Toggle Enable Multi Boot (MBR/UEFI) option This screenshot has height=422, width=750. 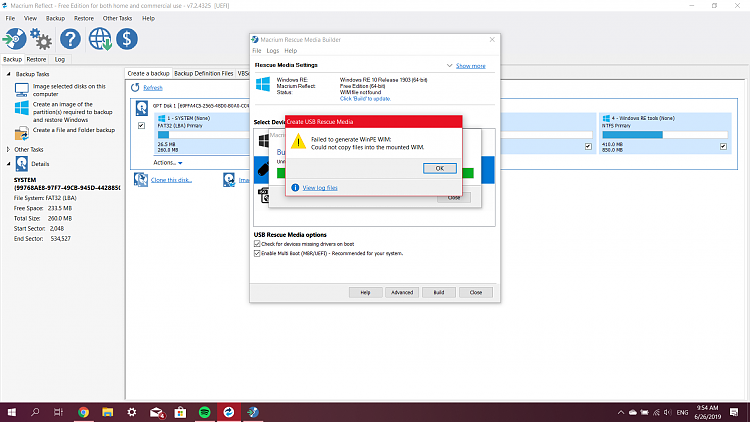tap(257, 254)
